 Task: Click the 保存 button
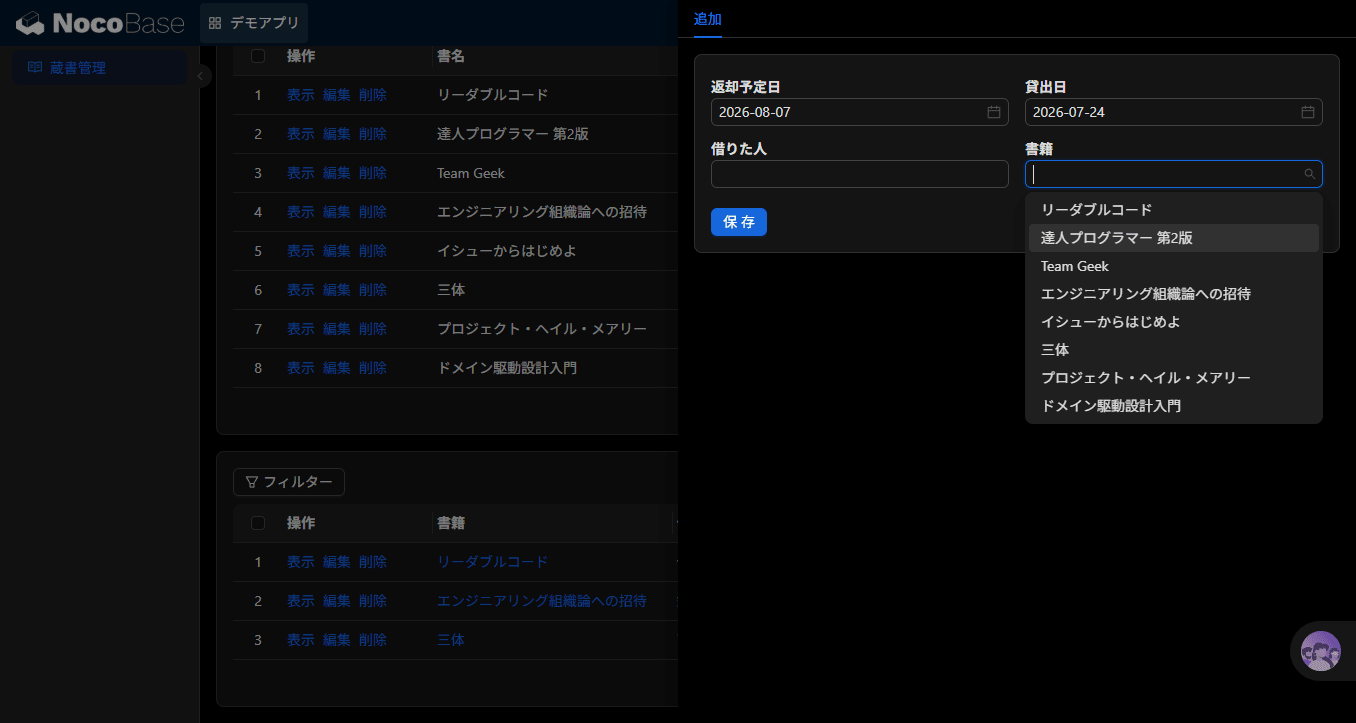[739, 222]
